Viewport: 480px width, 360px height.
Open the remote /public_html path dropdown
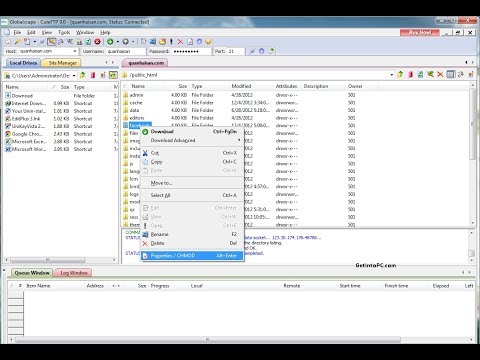click(391, 75)
